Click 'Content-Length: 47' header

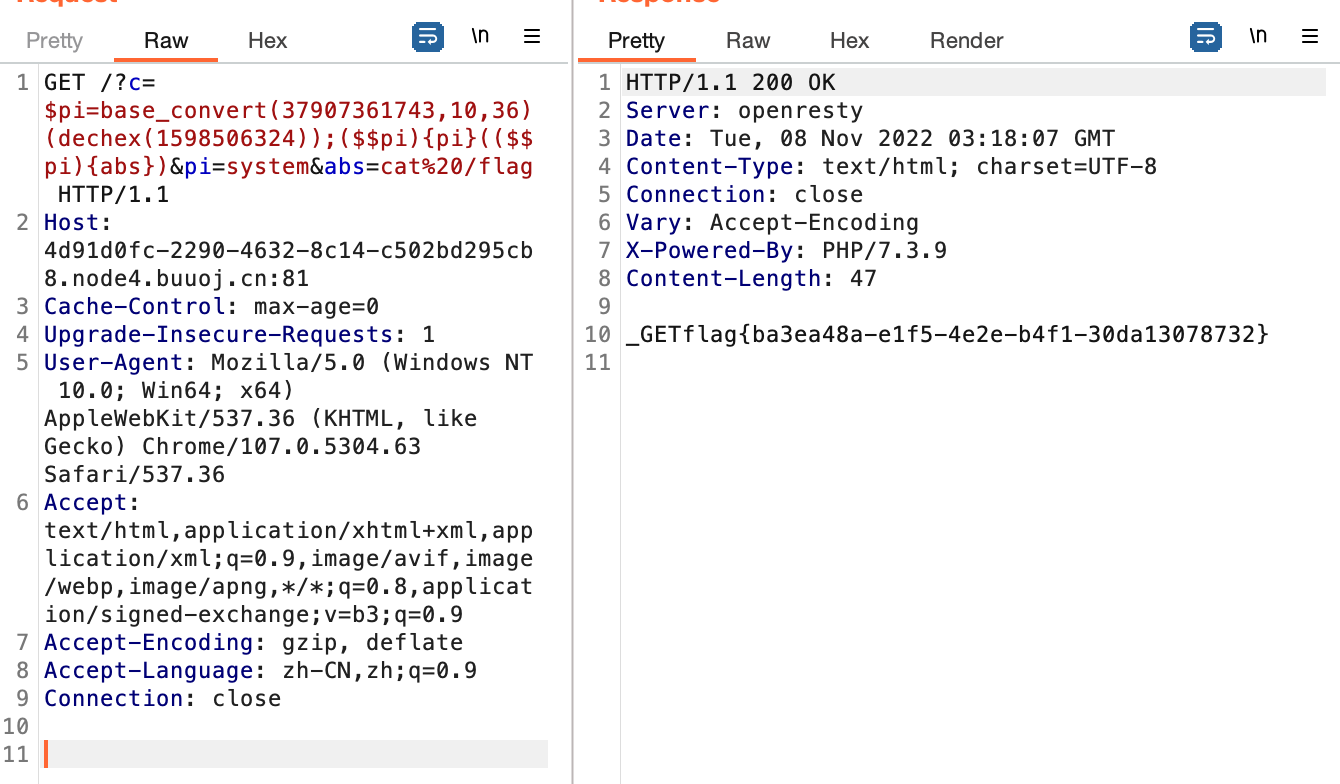[751, 278]
